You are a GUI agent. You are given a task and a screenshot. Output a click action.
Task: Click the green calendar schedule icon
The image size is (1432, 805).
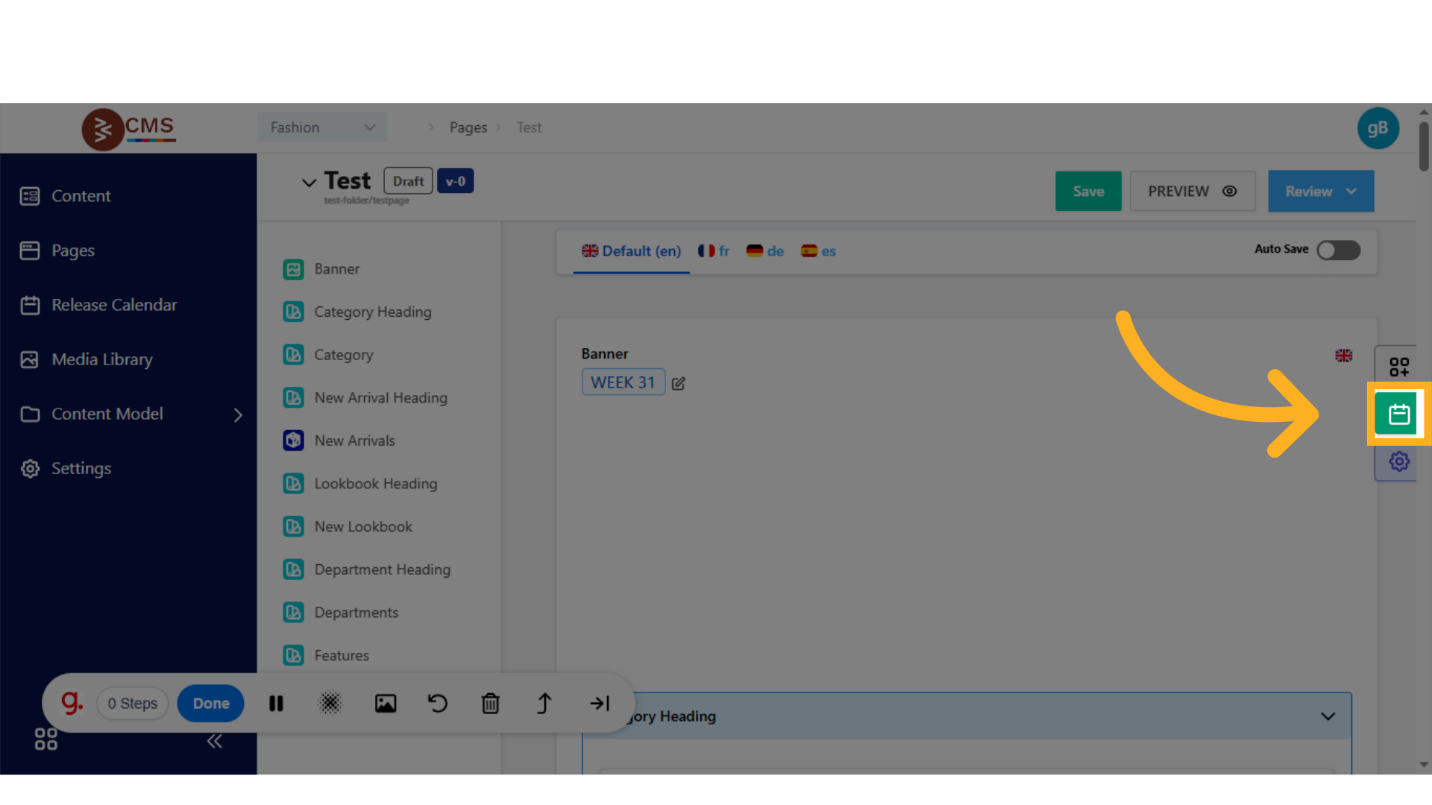pyautogui.click(x=1398, y=414)
